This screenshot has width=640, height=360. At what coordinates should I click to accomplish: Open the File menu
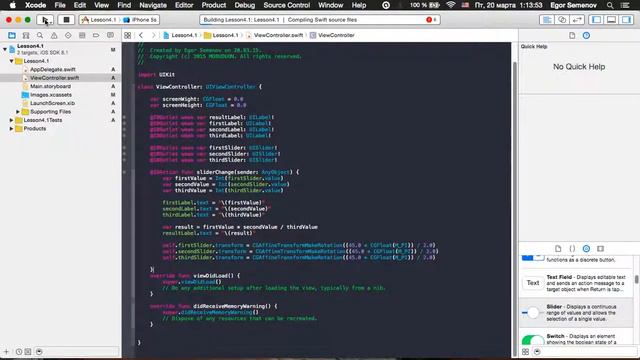[60, 5]
